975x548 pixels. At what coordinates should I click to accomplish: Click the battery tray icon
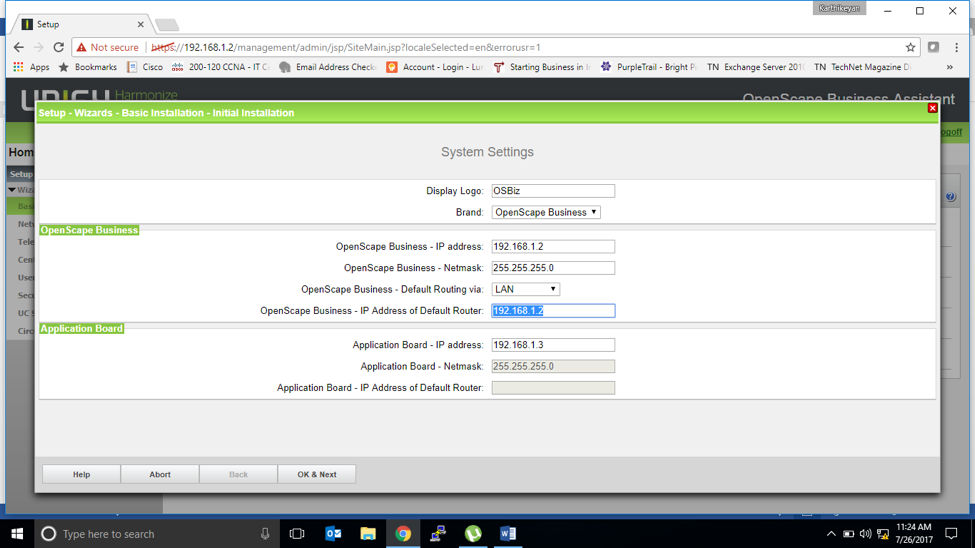(848, 534)
